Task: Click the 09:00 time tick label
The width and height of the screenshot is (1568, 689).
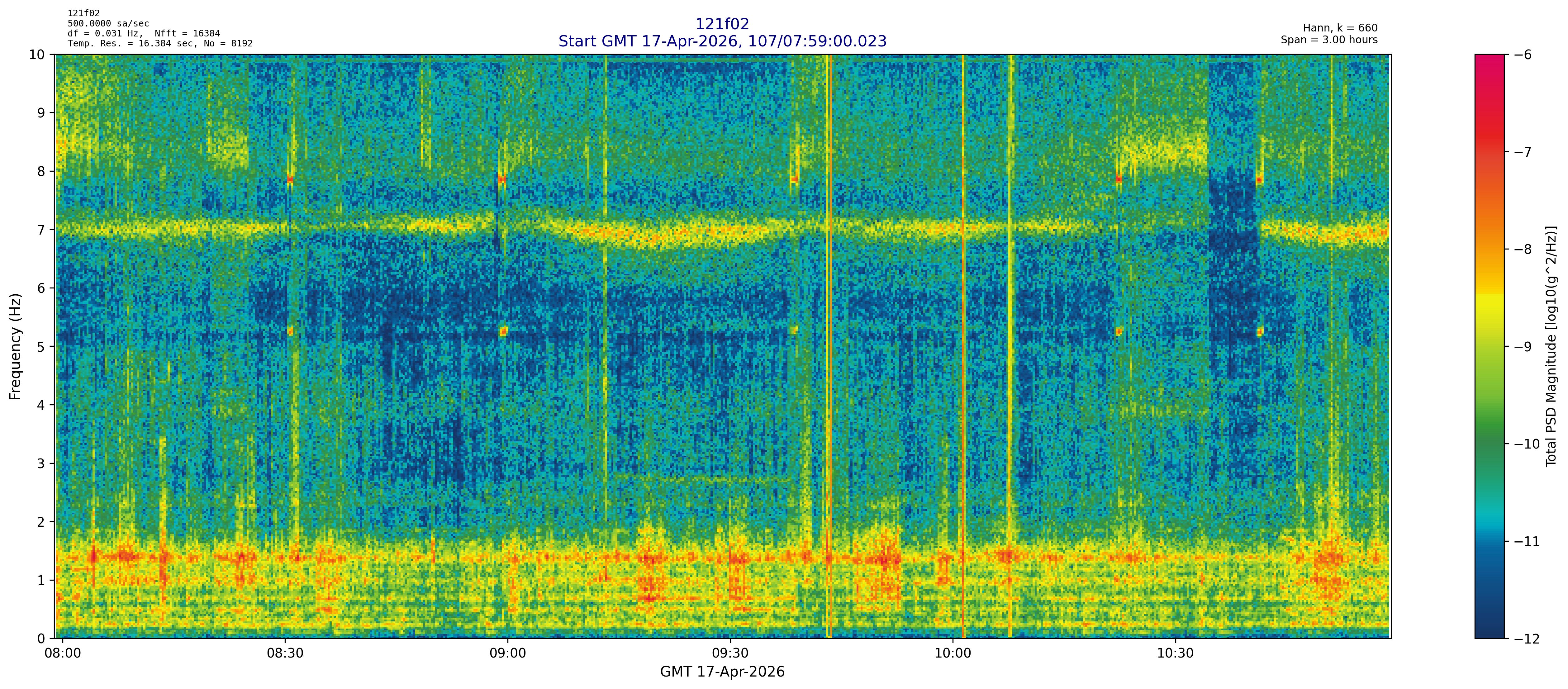Action: (508, 654)
